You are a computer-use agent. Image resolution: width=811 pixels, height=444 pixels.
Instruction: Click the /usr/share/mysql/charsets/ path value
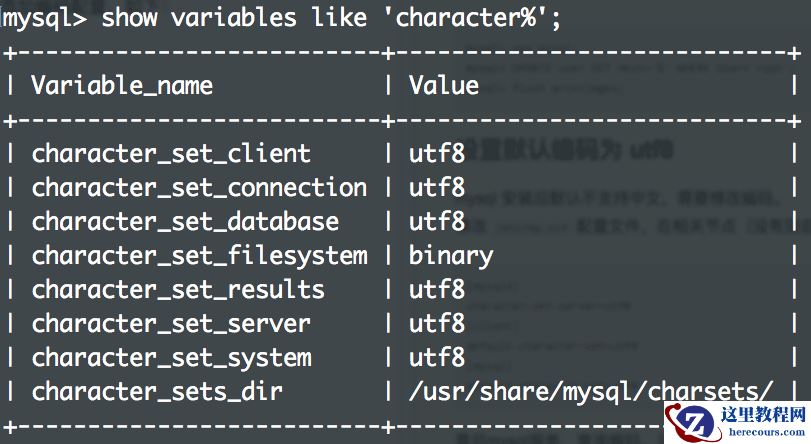coord(591,391)
